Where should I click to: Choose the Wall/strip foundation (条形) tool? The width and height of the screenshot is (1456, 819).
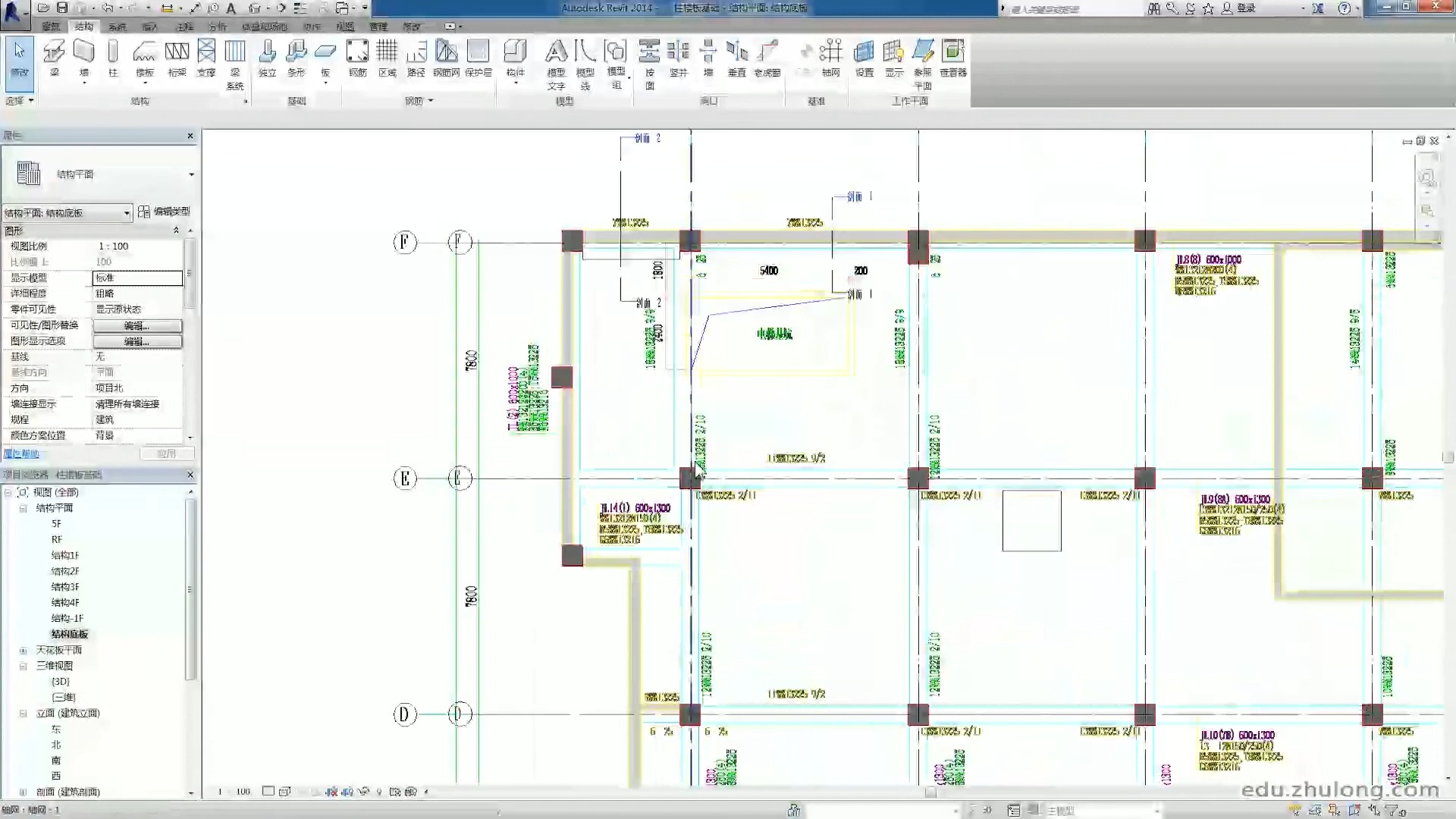pyautogui.click(x=297, y=58)
